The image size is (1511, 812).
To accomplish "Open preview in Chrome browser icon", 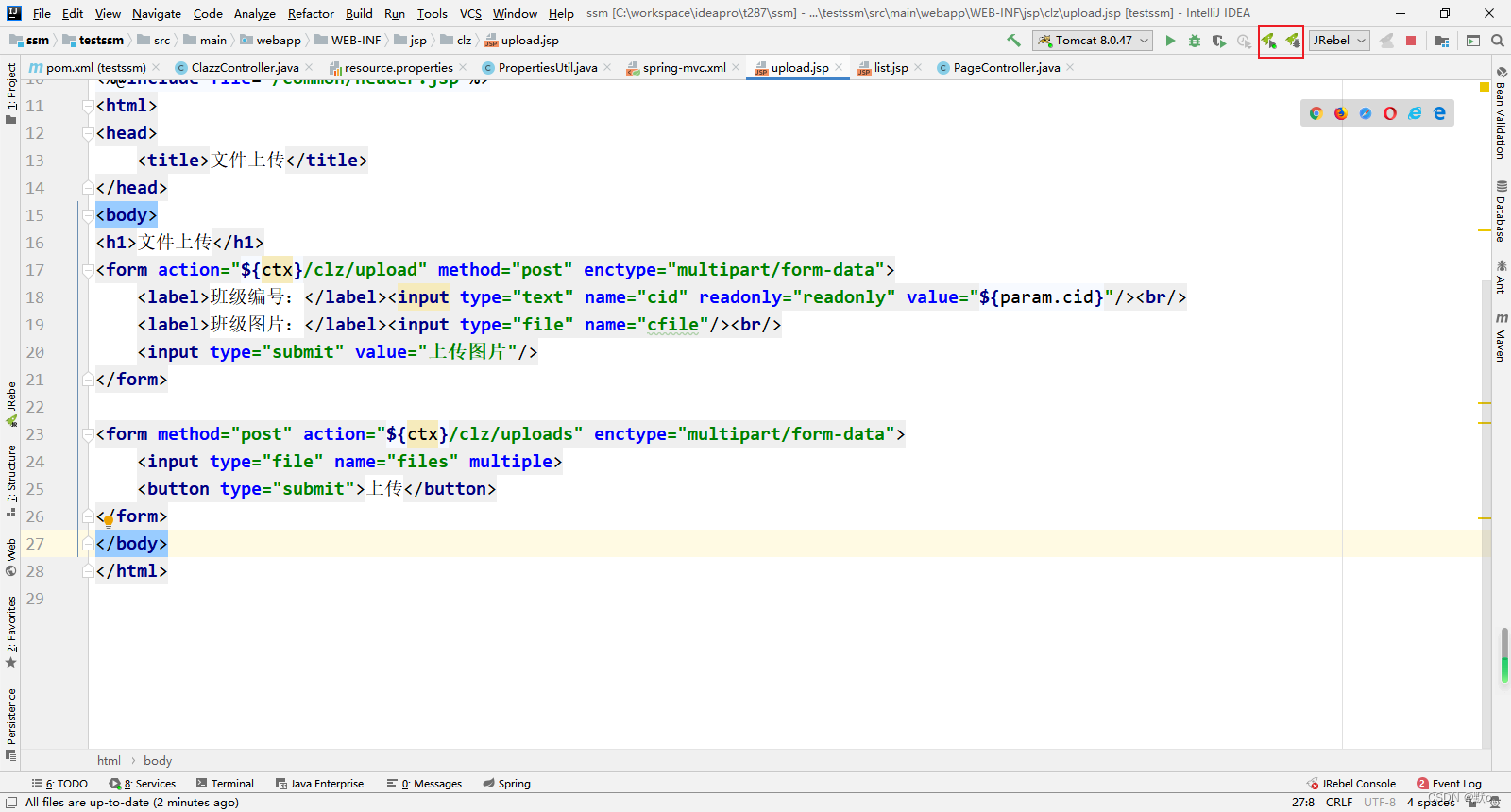I will [x=1316, y=113].
